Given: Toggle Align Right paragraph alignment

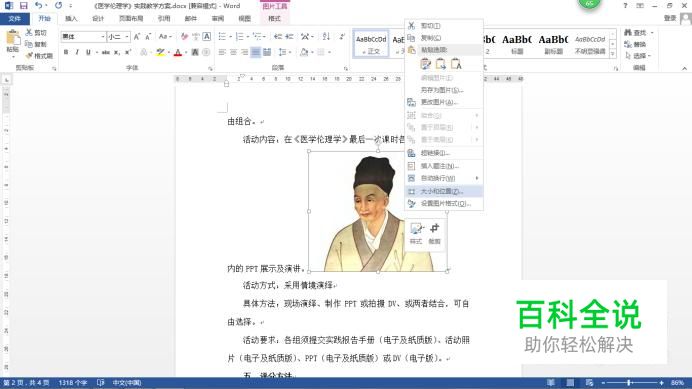Looking at the screenshot, I should (244, 53).
